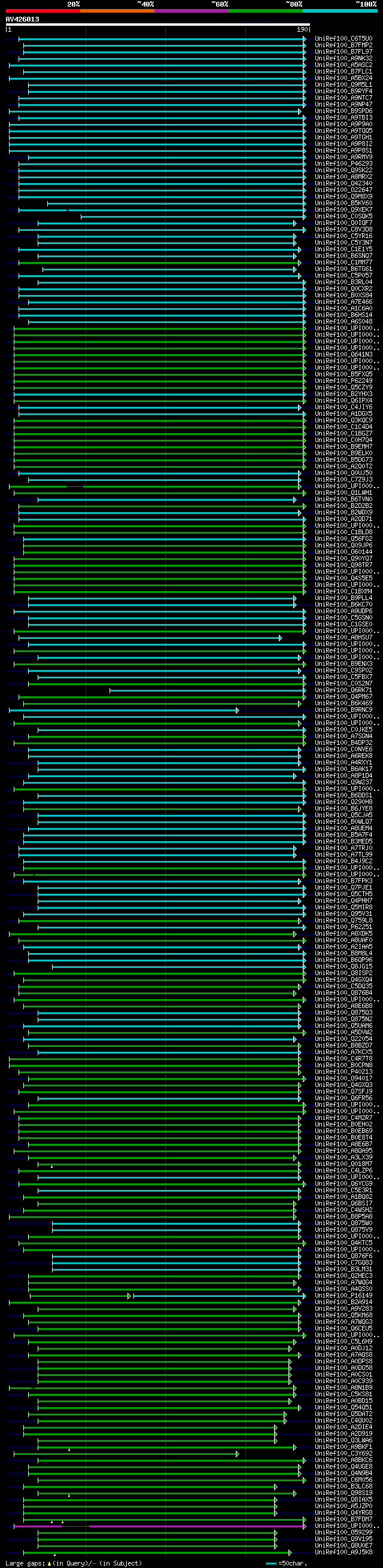Click the UniRef100_A8N1B9 hit label
383x1568 pixels.
[x=344, y=1387]
